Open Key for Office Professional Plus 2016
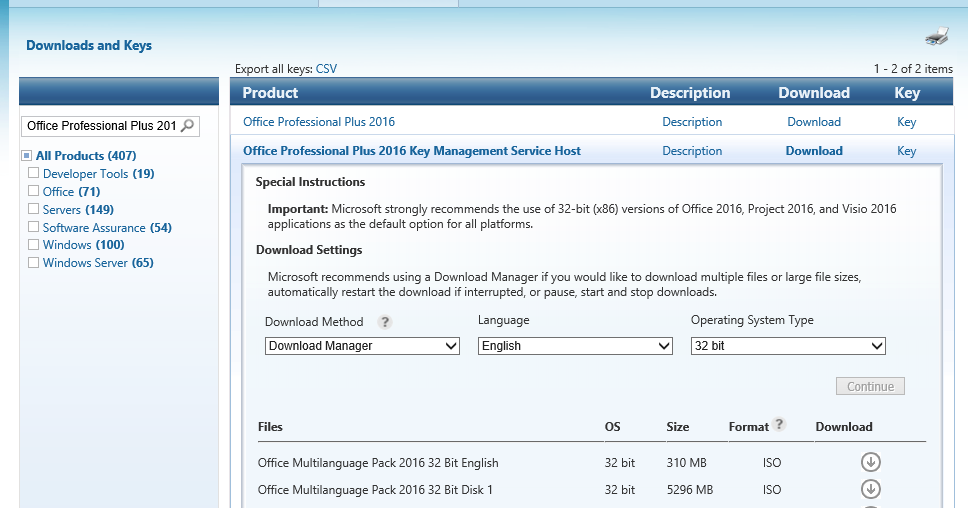This screenshot has width=968, height=508. tap(906, 122)
